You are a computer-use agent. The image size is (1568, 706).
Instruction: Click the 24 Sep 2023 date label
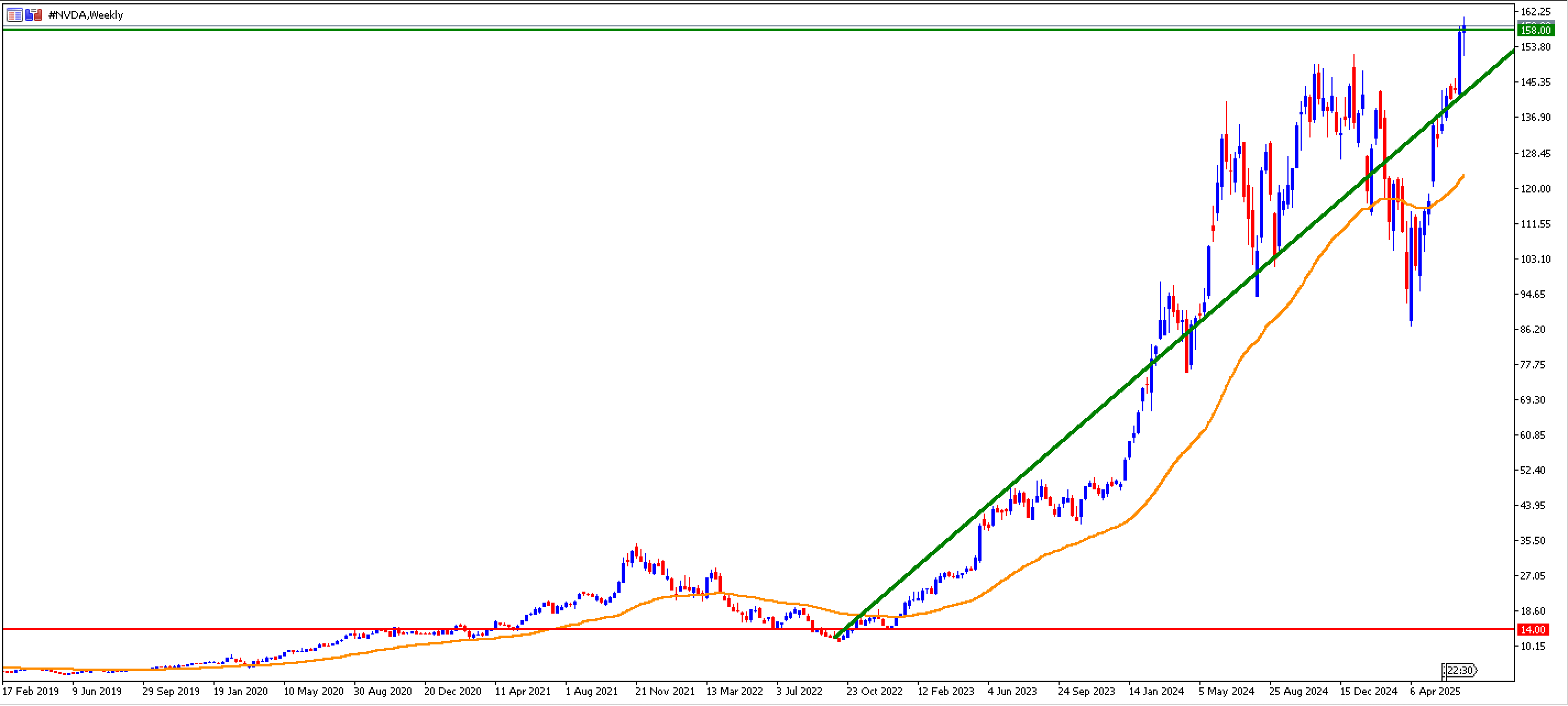pos(1087,691)
